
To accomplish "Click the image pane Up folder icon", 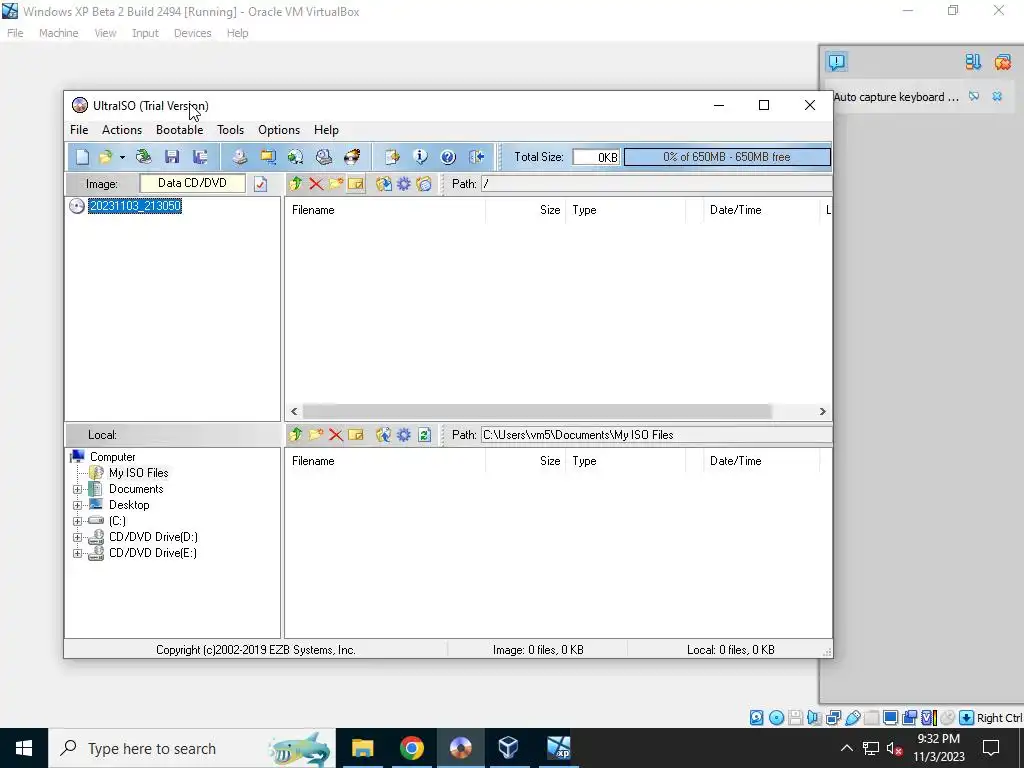I will pyautogui.click(x=296, y=184).
